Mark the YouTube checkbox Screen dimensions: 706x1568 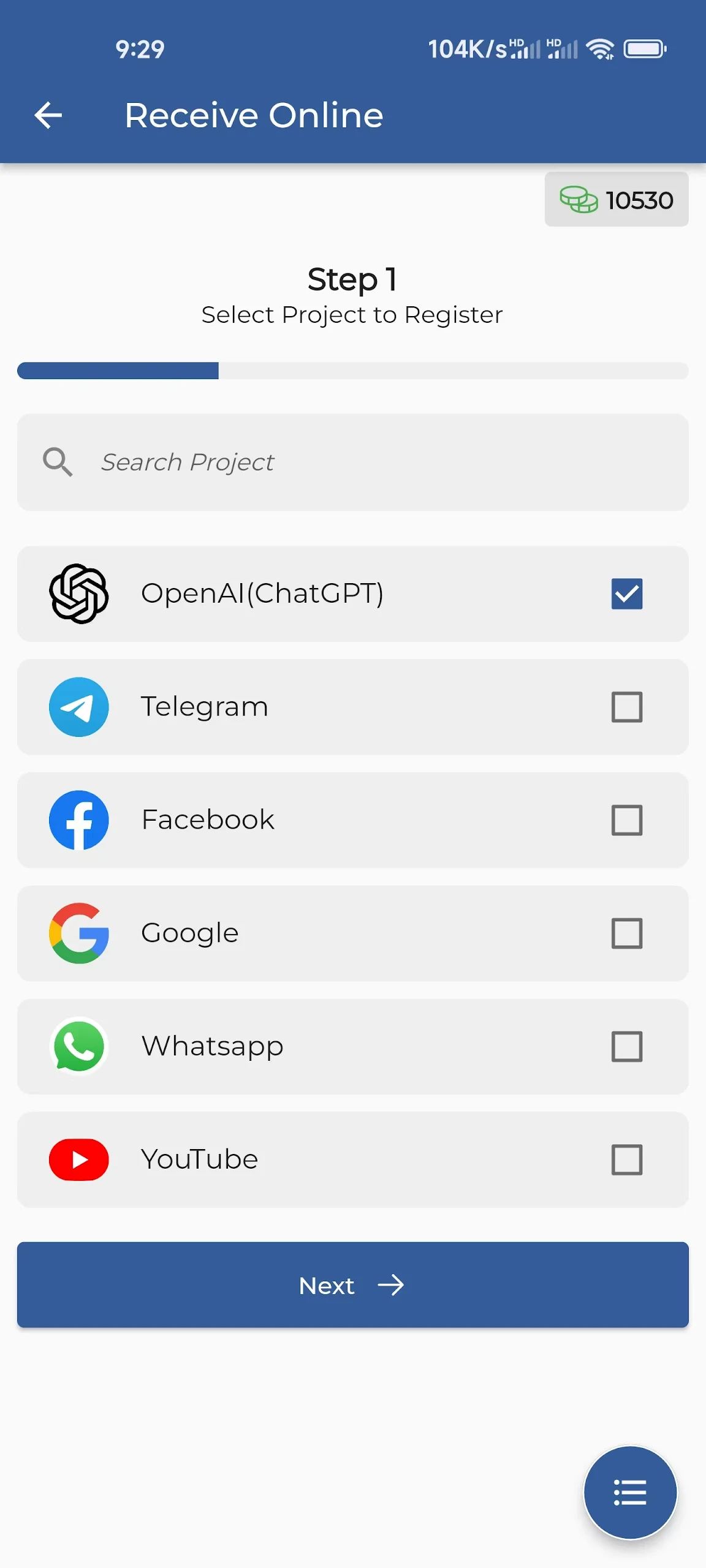click(626, 1159)
